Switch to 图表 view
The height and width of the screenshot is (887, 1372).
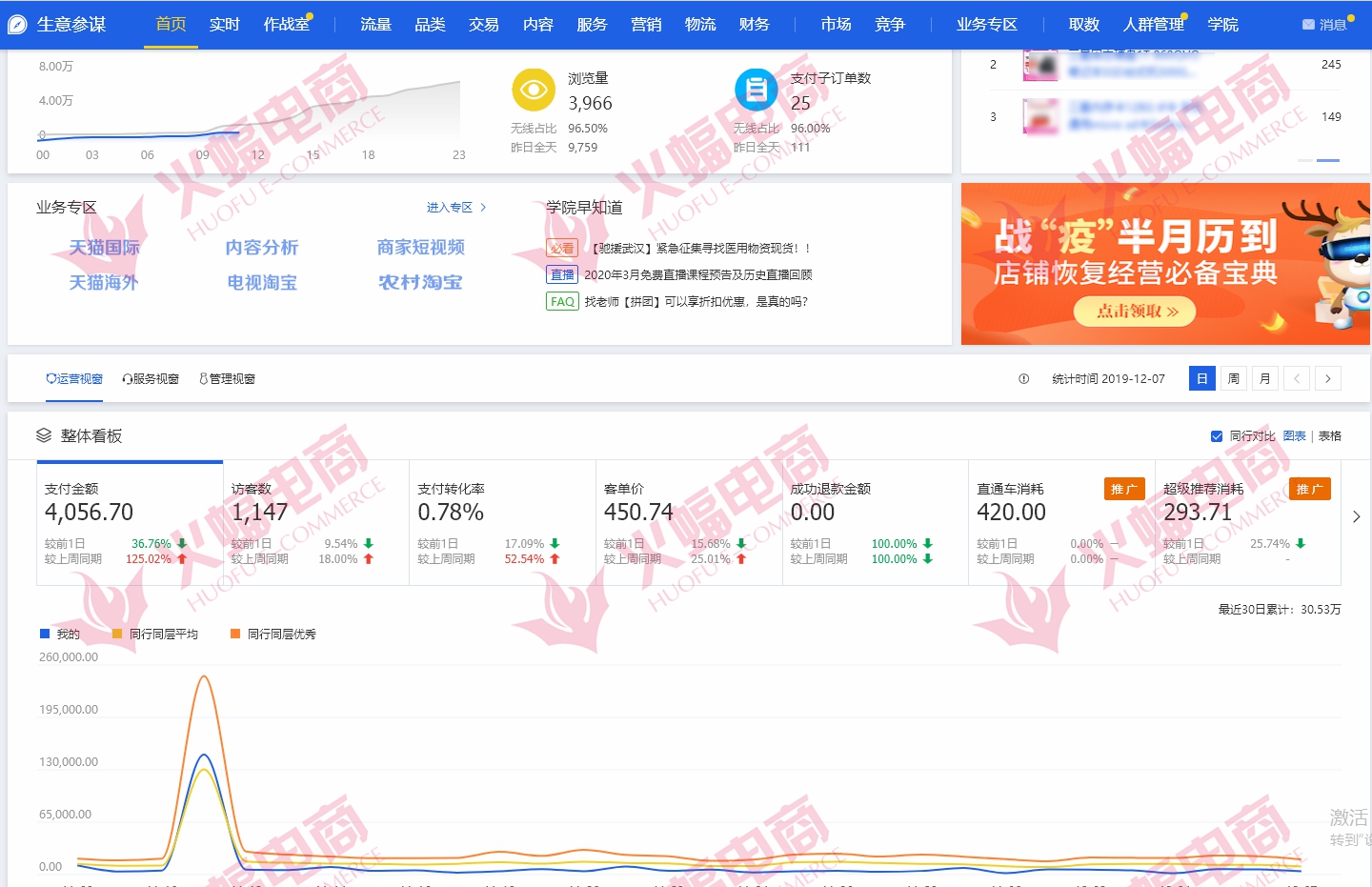1295,435
